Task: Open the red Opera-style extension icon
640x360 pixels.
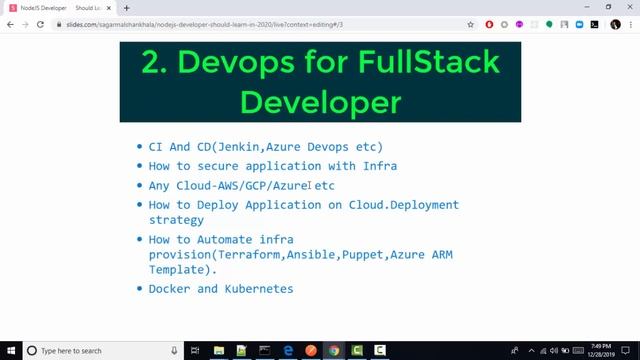Action: [x=489, y=24]
